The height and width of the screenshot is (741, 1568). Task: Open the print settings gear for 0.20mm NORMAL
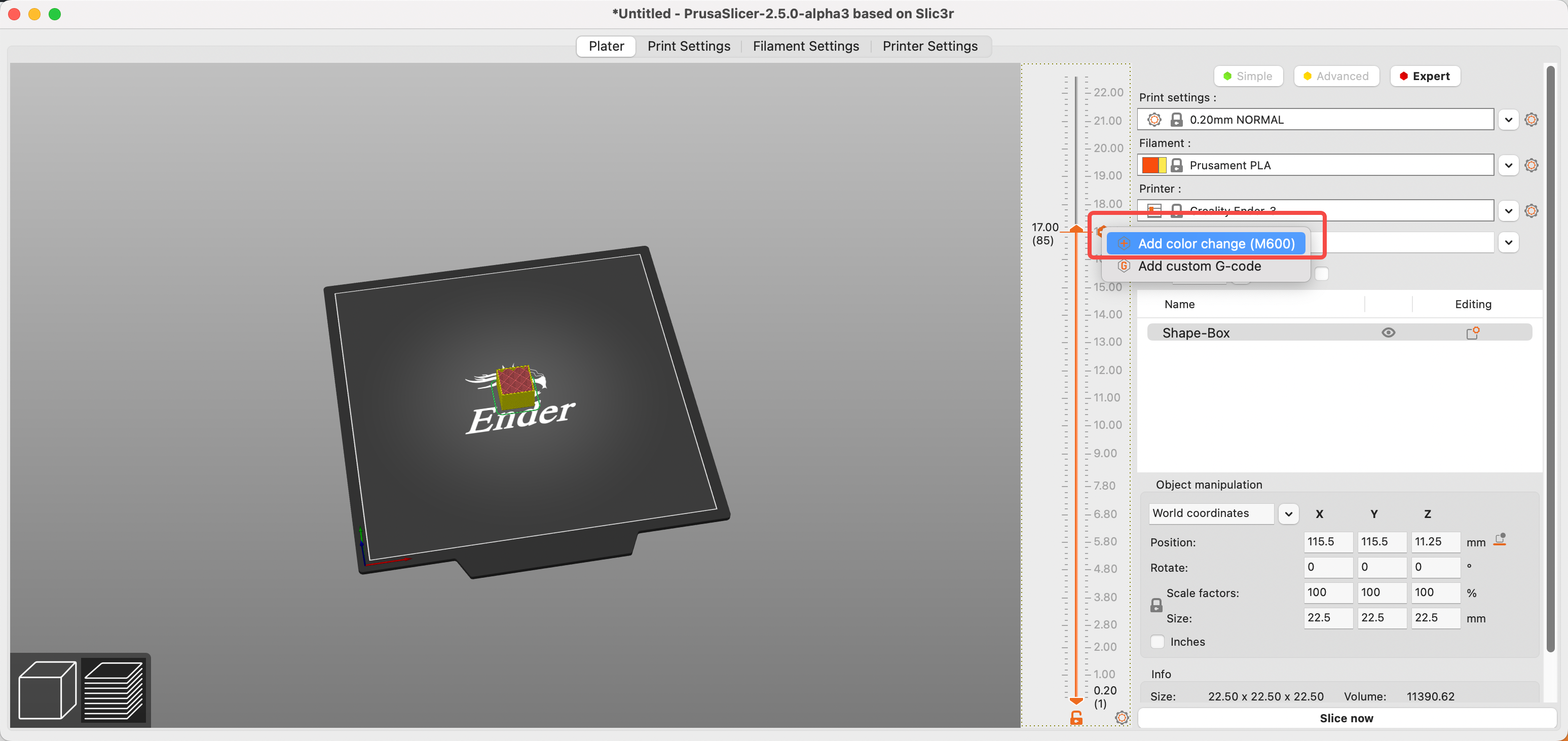pos(1532,119)
